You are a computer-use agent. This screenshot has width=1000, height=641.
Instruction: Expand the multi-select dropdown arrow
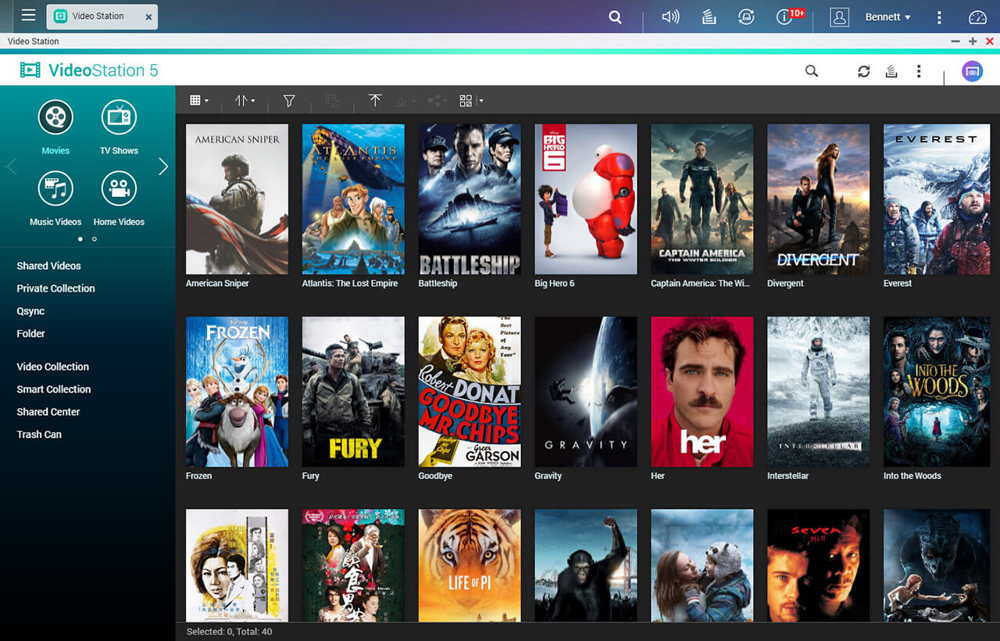coord(481,101)
